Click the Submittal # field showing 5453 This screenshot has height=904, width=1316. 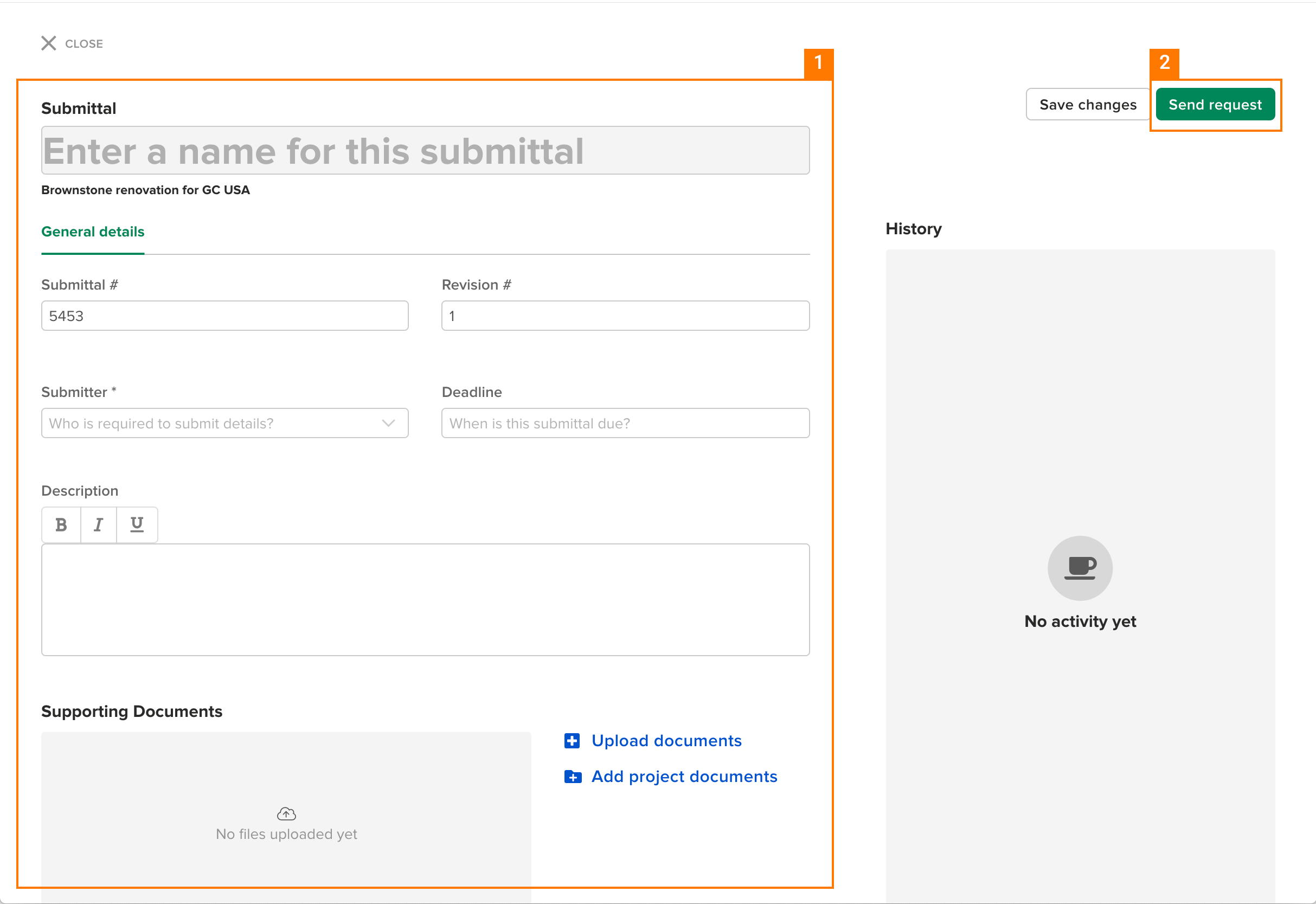[225, 316]
